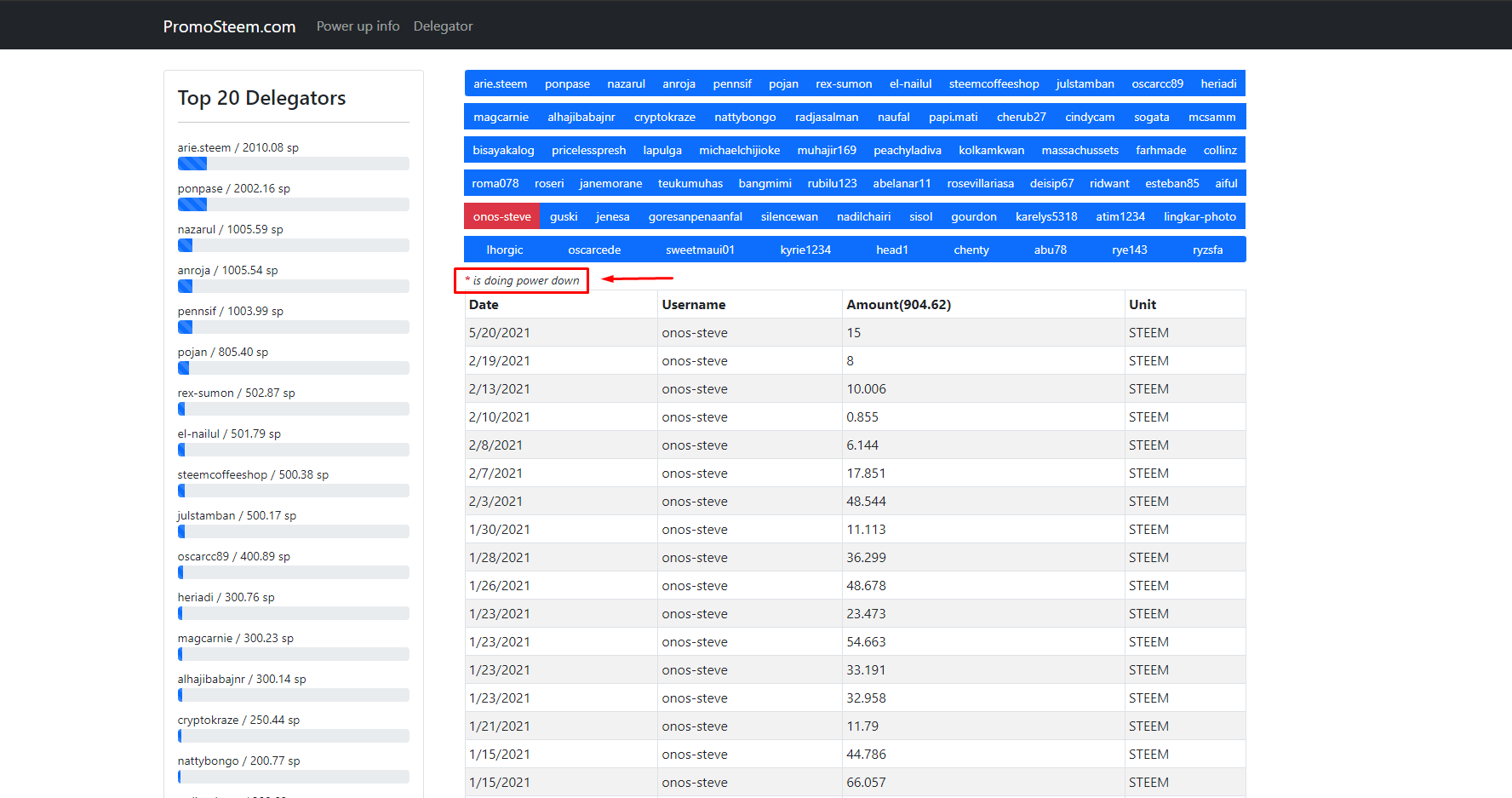
Task: Select the mcsamm user button
Action: pos(1212,117)
